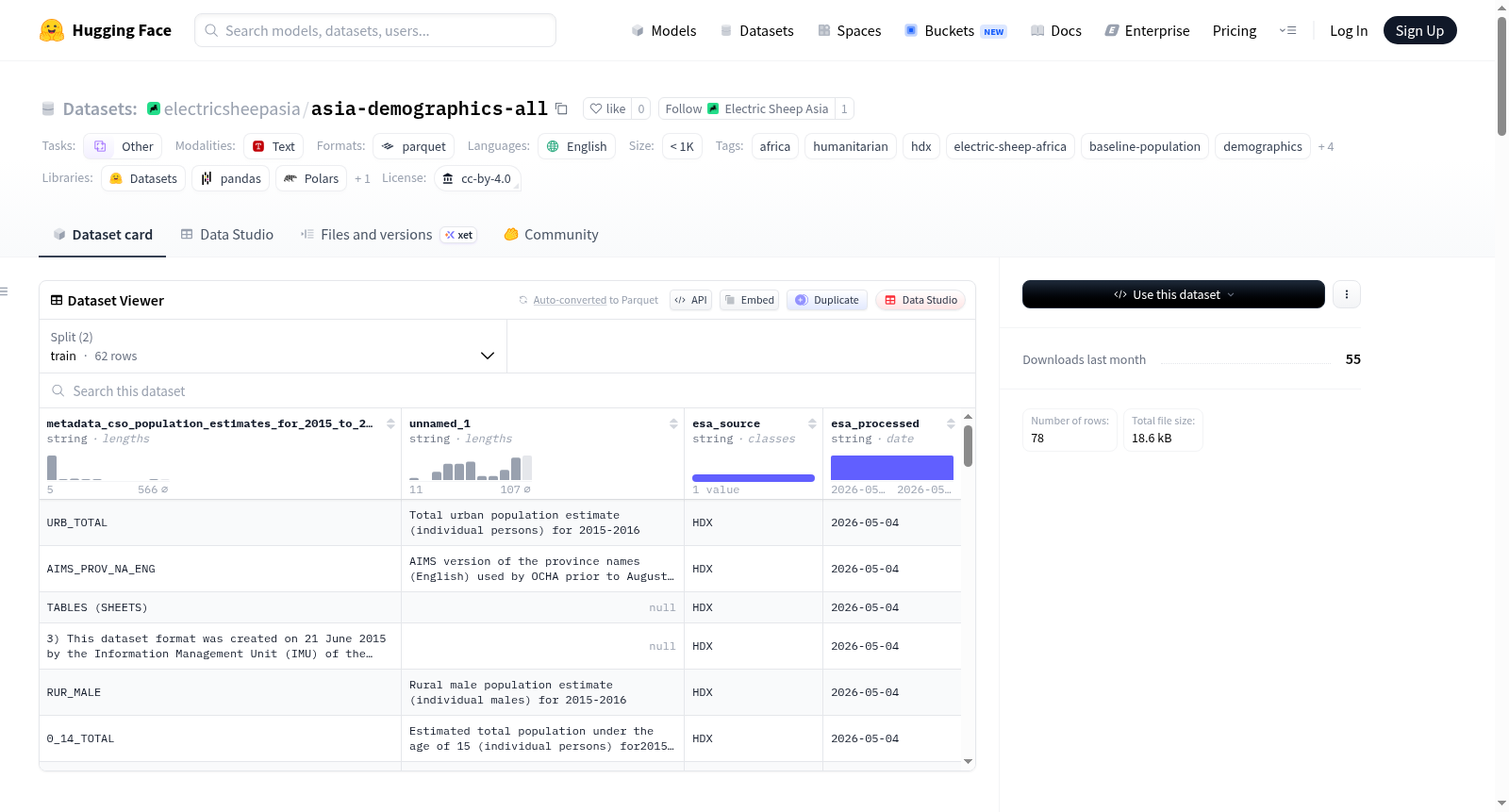This screenshot has width=1509, height=812.
Task: Expand the Split train dropdown
Action: (273, 346)
